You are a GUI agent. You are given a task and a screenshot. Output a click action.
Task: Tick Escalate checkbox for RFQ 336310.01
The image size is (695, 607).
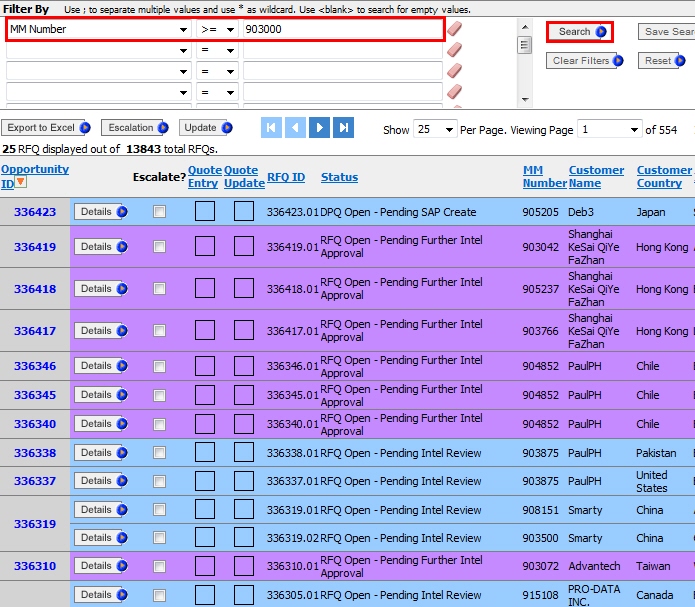click(x=160, y=566)
